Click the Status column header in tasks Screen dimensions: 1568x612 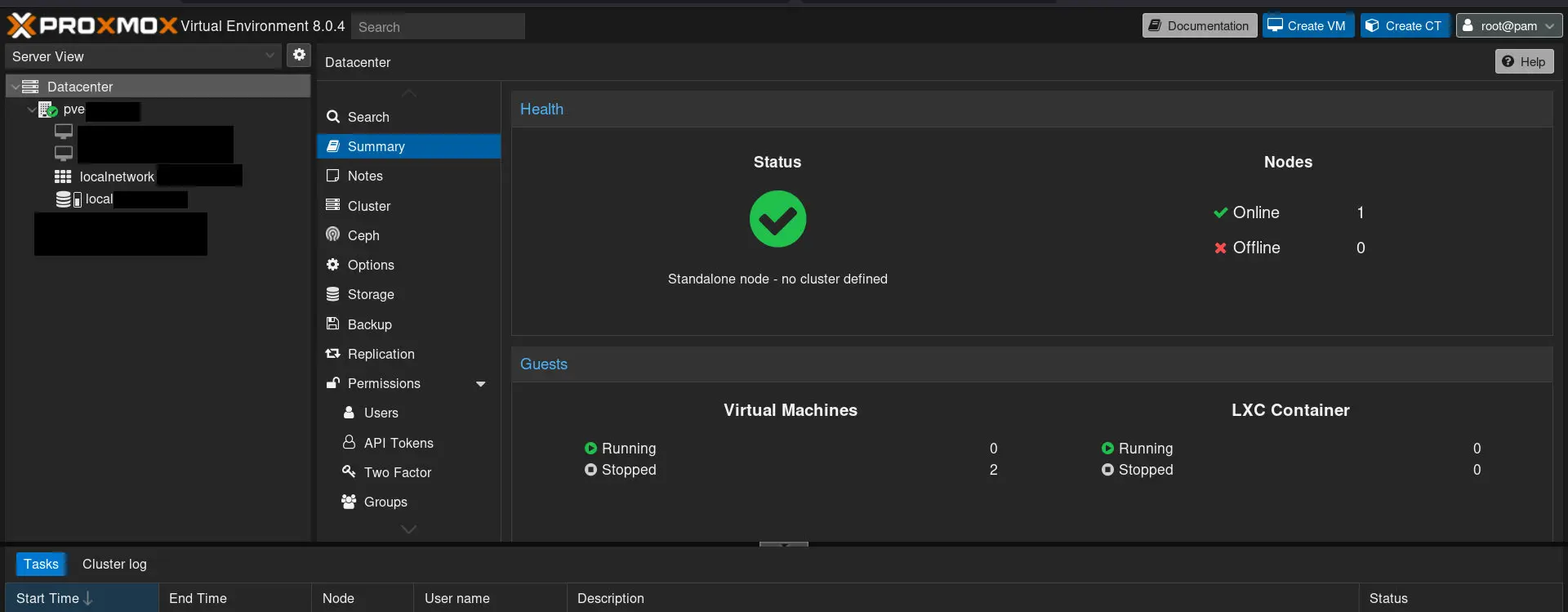point(1461,598)
